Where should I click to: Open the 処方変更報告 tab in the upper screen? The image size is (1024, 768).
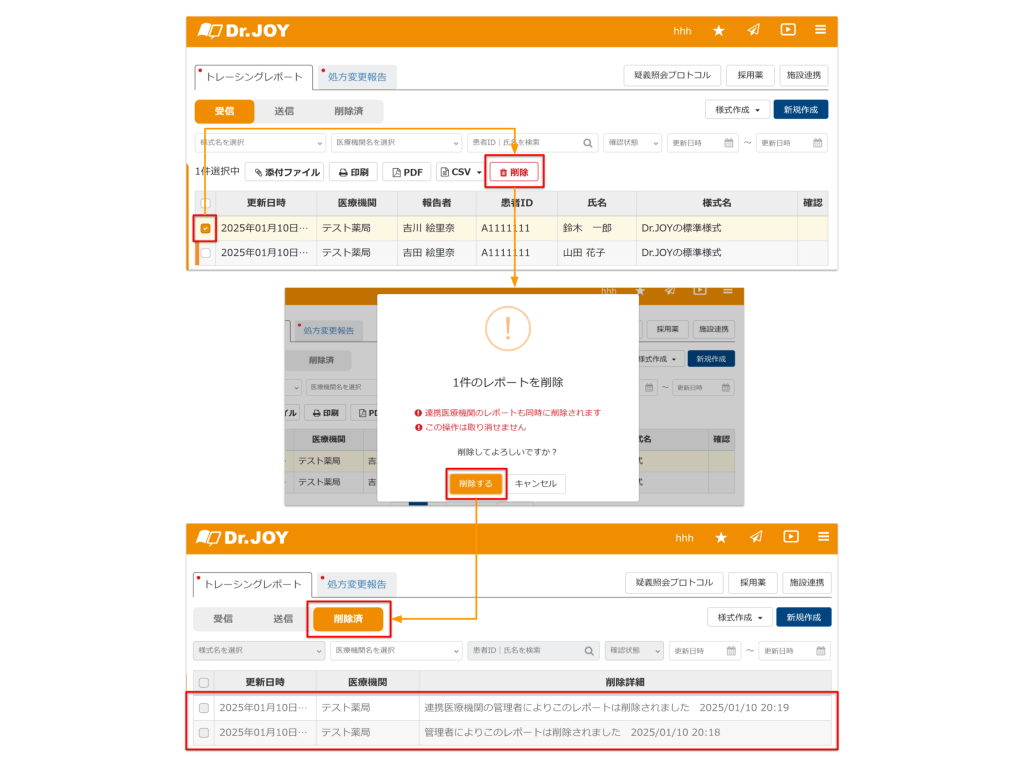click(x=357, y=77)
